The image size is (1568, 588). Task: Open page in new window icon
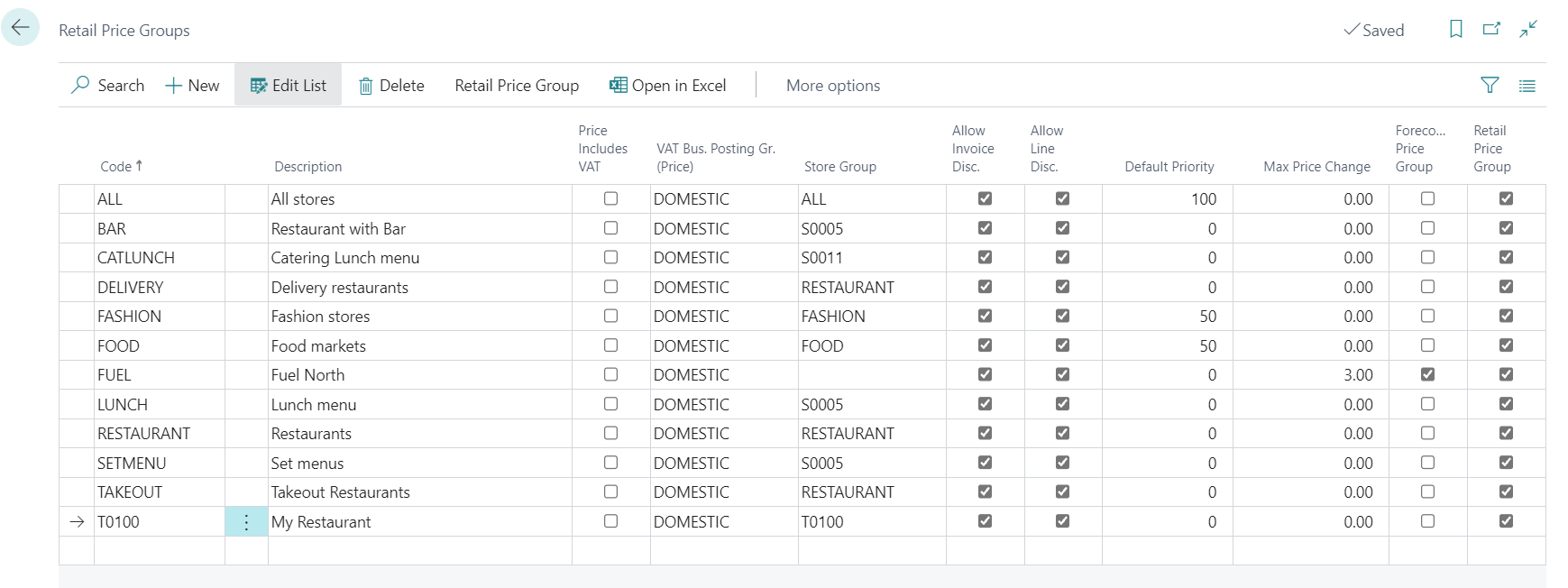point(1491,30)
